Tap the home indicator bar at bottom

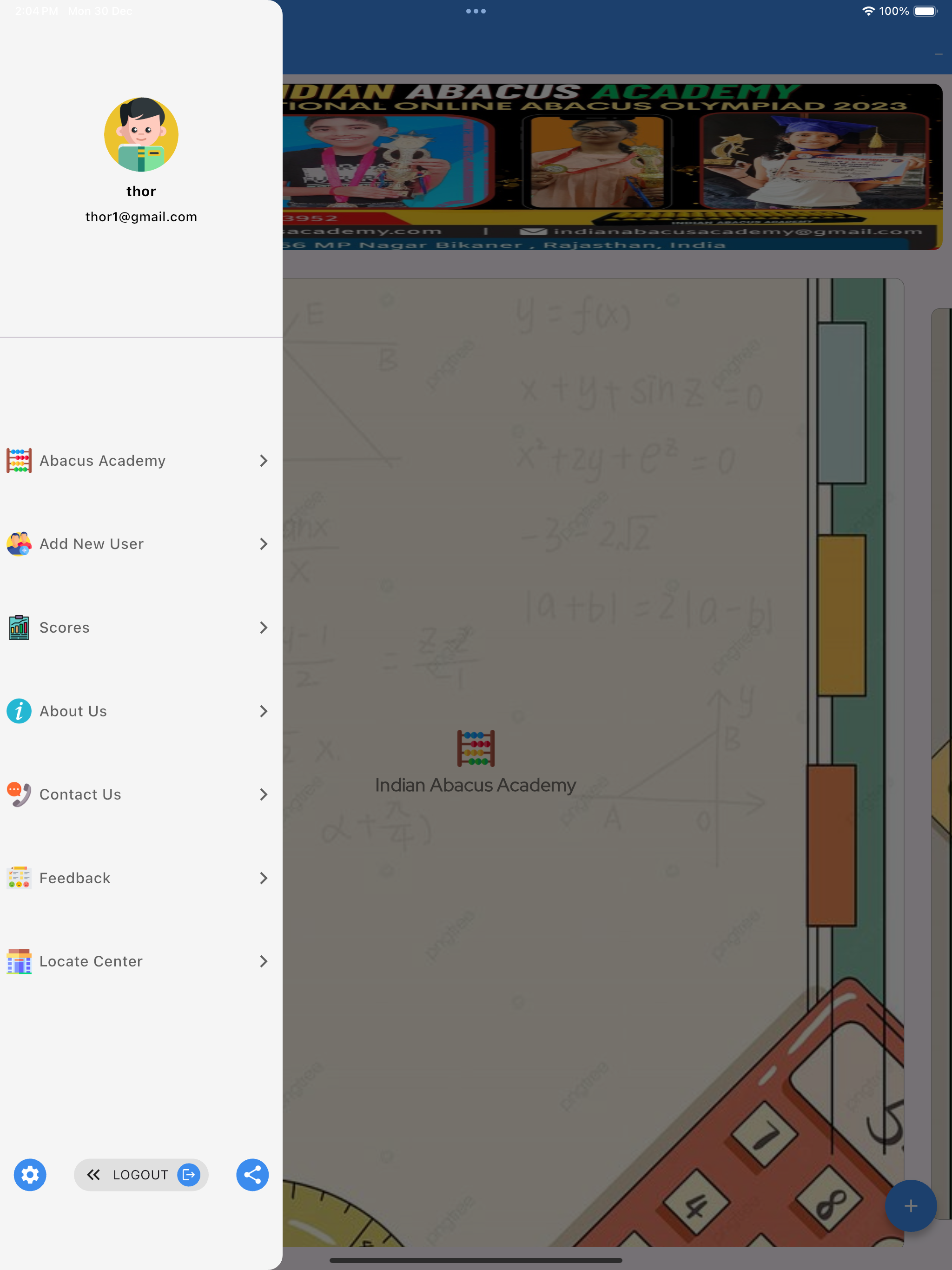[x=476, y=1260]
